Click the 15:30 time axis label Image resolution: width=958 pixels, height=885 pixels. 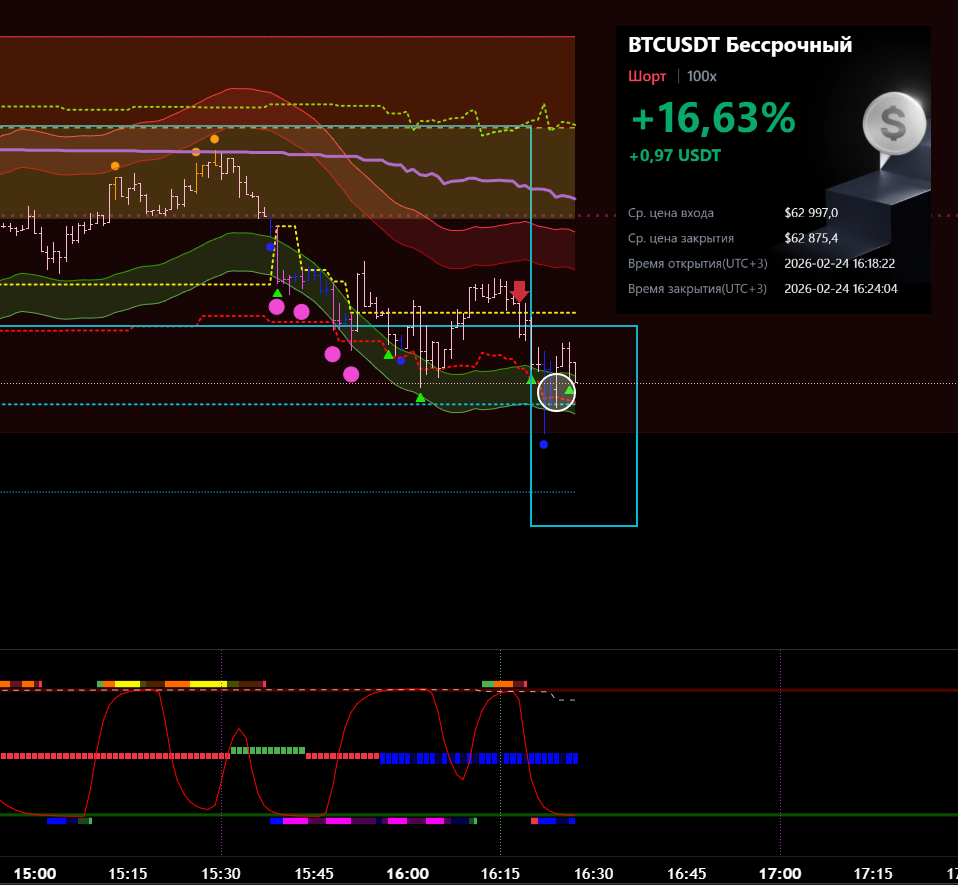[x=221, y=873]
